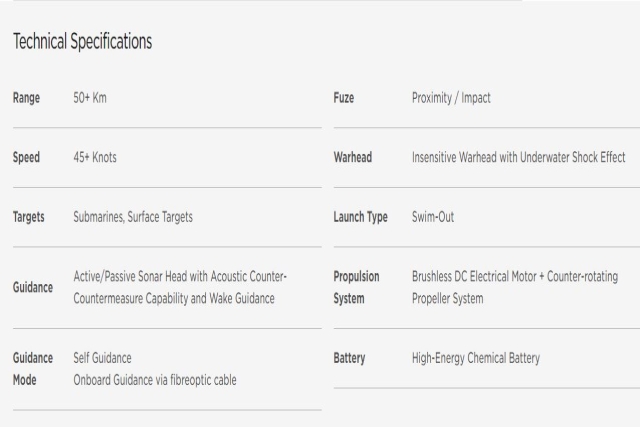Viewport: 640px width, 427px height.
Task: Select the Warhead label
Action: coord(353,158)
